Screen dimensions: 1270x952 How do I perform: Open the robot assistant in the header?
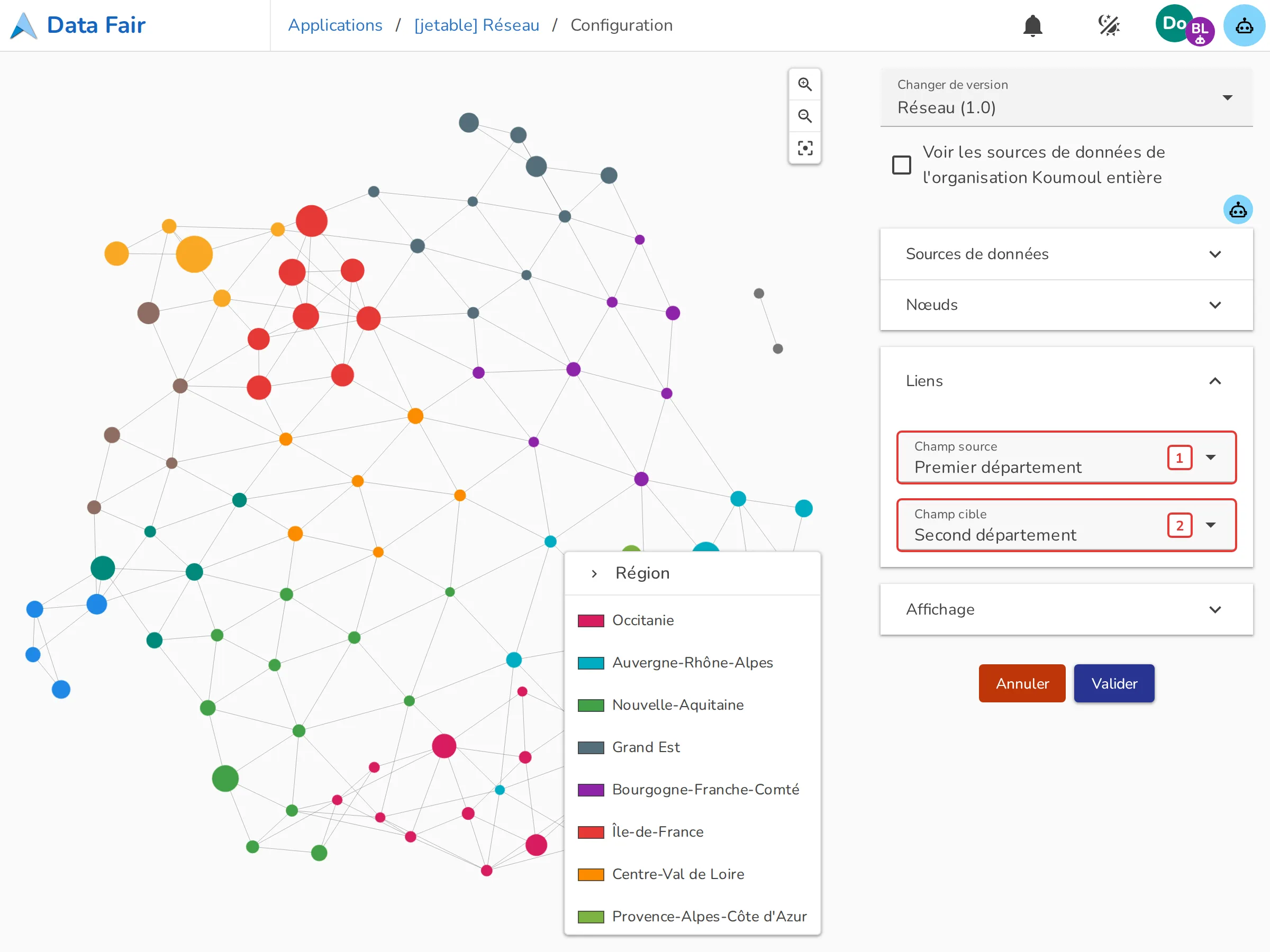[x=1244, y=25]
